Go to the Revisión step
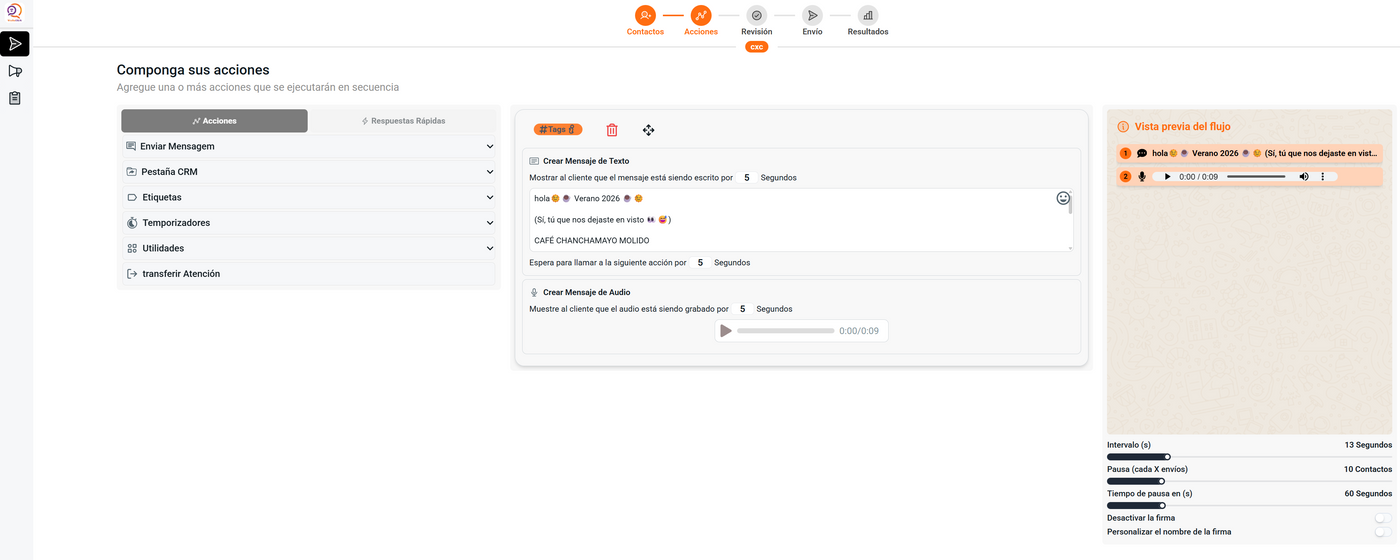Image resolution: width=1400 pixels, height=560 pixels. tap(756, 16)
